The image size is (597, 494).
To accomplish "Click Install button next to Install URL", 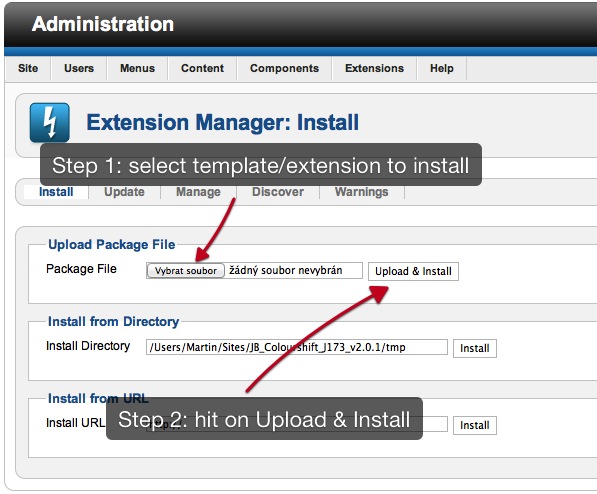I will coord(475,425).
